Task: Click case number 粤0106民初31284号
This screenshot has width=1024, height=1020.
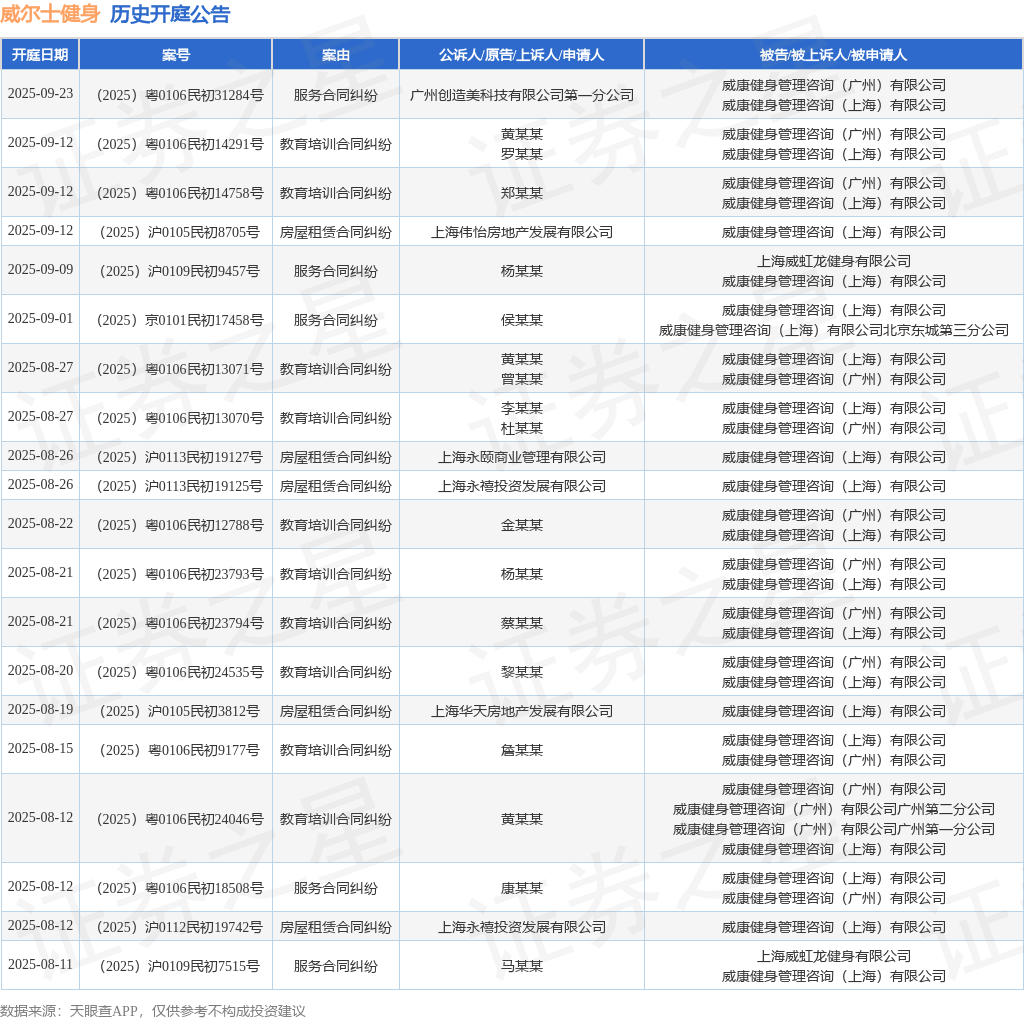Action: (x=180, y=95)
